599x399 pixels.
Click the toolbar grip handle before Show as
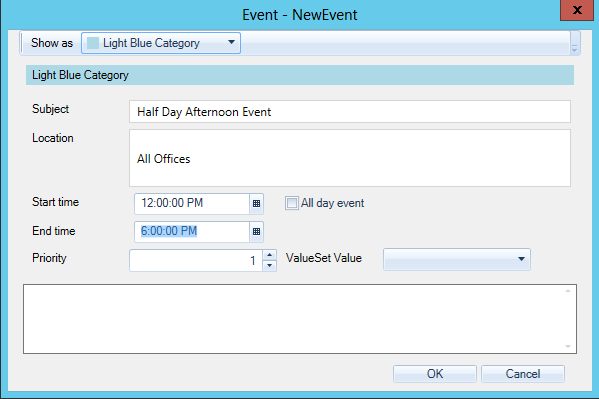(x=23, y=43)
